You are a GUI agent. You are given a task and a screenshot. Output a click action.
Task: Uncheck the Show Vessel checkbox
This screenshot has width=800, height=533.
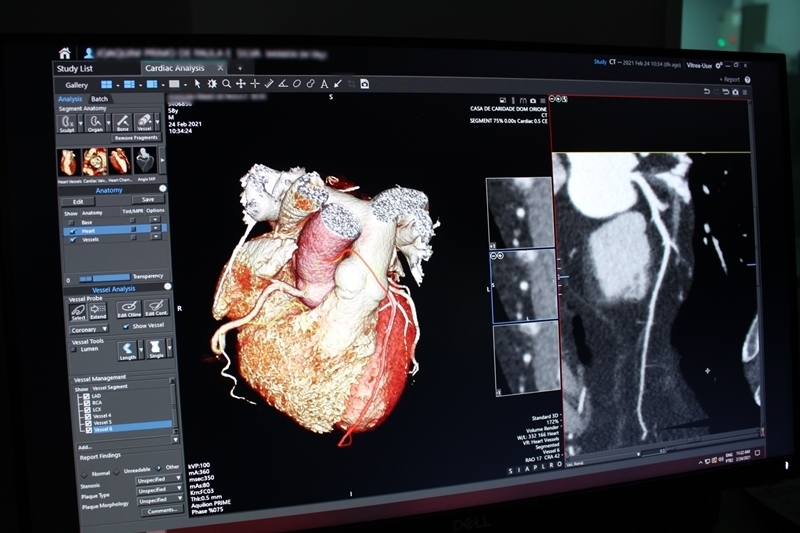(124, 327)
